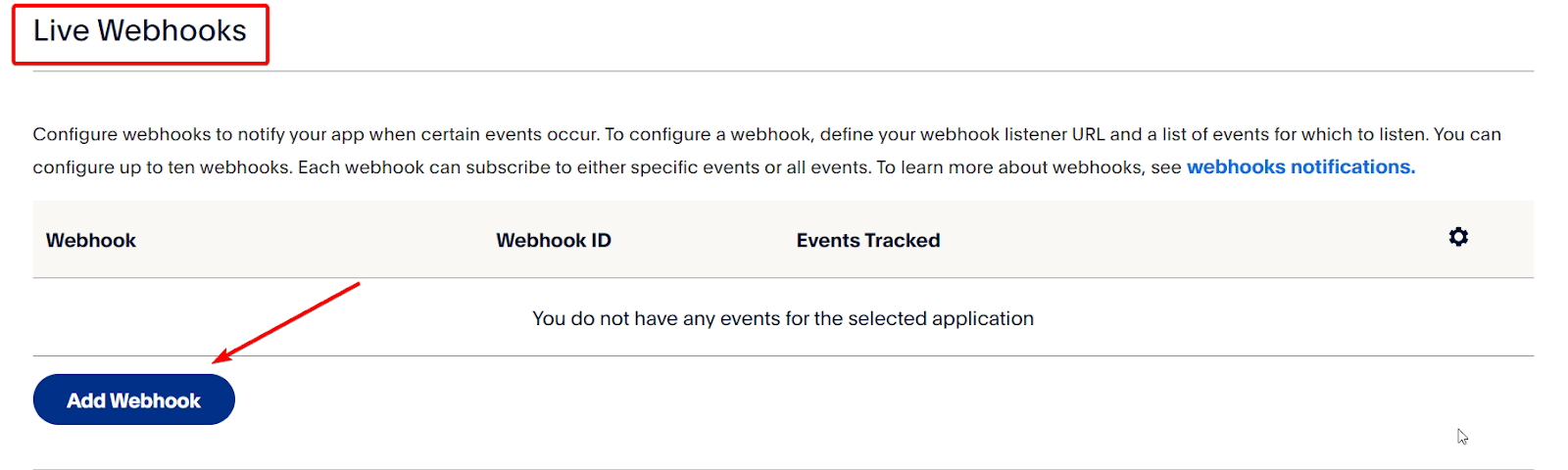Click the words "listener URL" in the description

coord(1054,134)
